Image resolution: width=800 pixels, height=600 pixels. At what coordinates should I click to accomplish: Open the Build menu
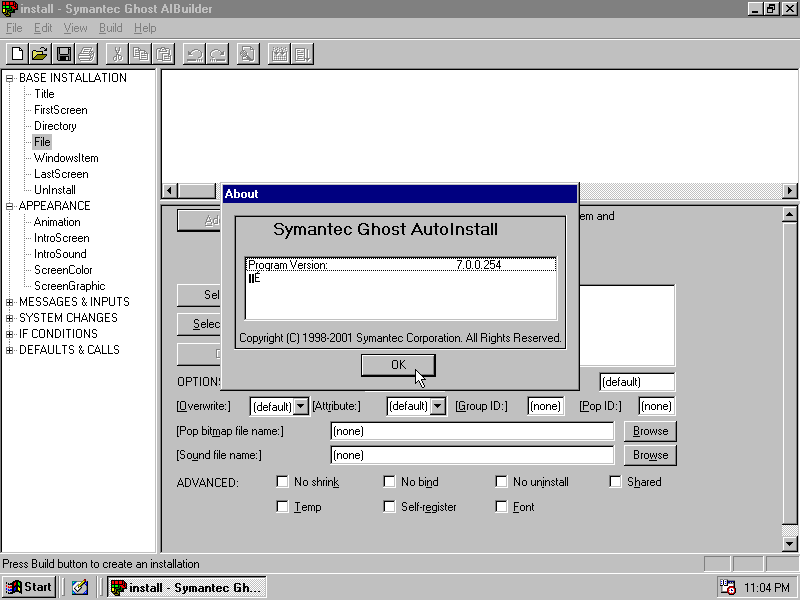110,28
